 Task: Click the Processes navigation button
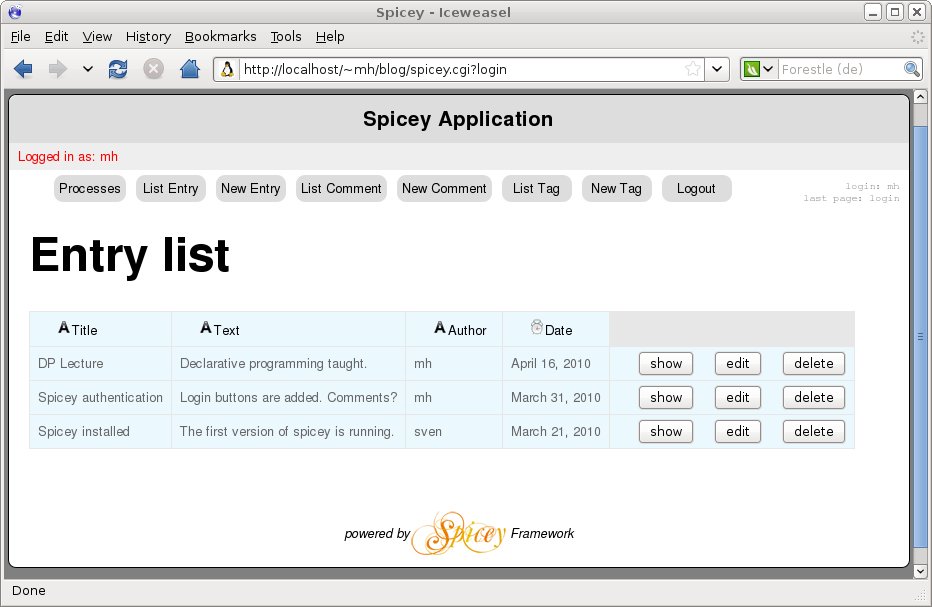[x=90, y=188]
